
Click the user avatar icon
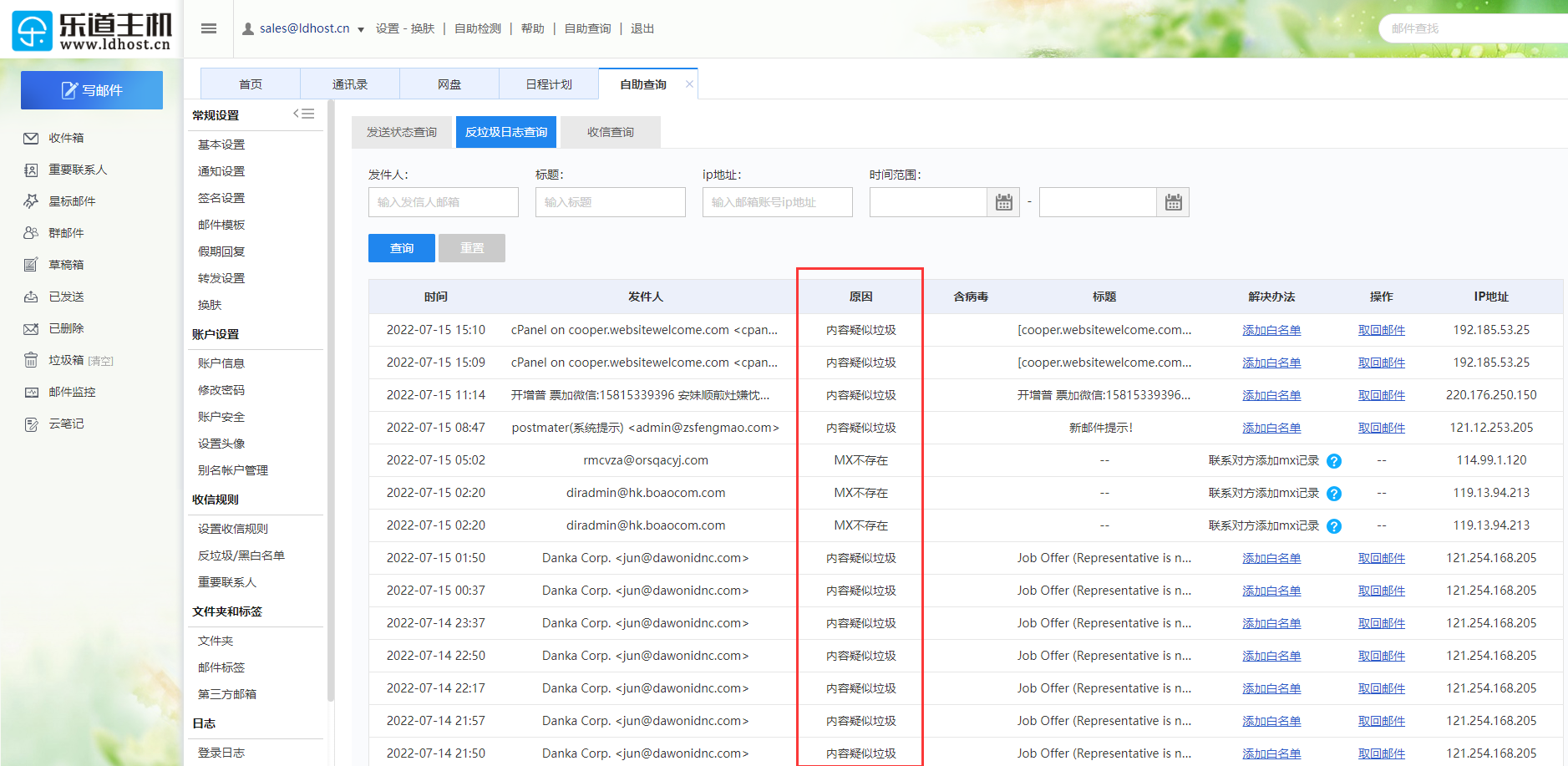pos(248,28)
